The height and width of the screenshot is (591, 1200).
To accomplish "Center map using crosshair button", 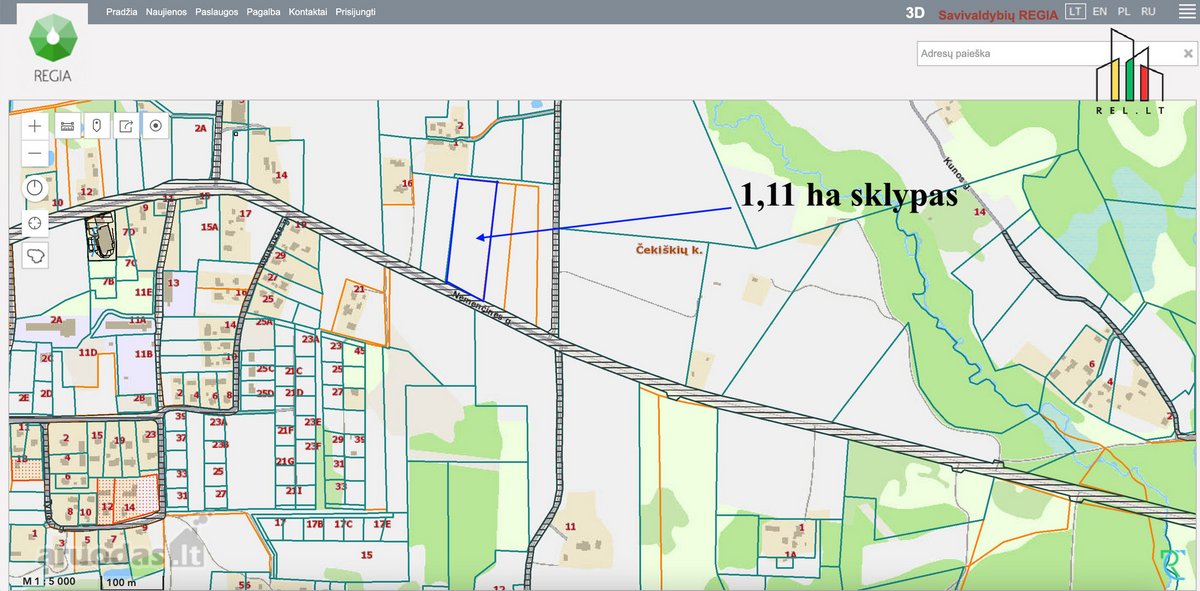I will [x=36, y=222].
